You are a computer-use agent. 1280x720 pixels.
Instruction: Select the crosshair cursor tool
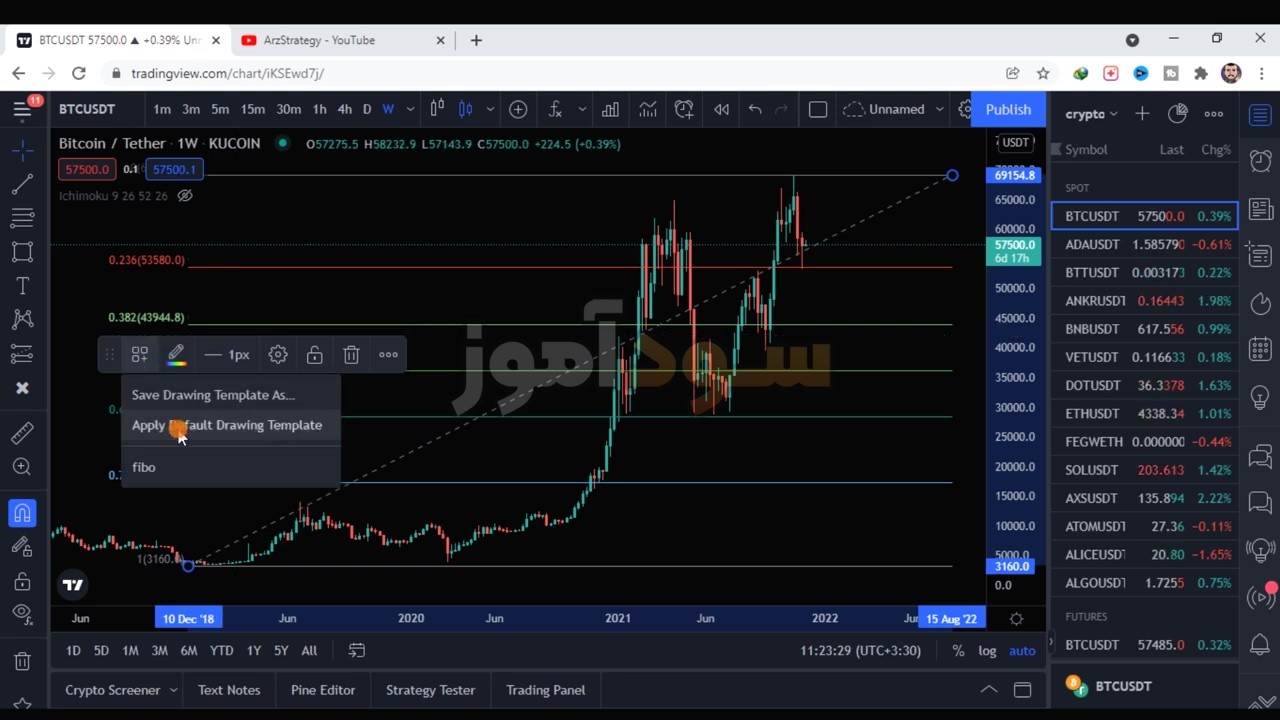pos(22,150)
